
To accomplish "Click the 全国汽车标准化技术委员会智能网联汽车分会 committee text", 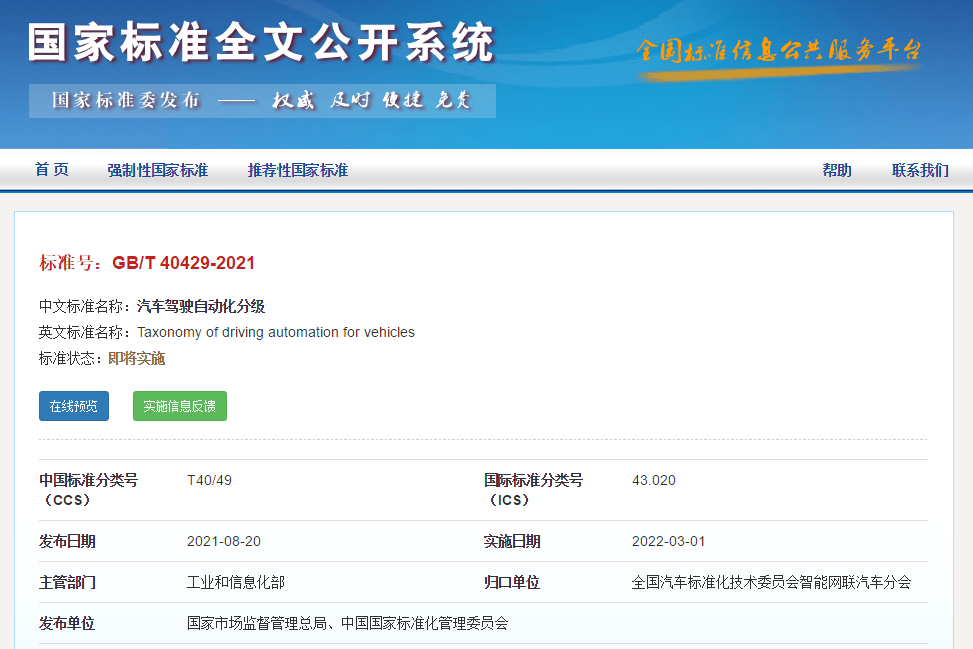I will coord(771,582).
